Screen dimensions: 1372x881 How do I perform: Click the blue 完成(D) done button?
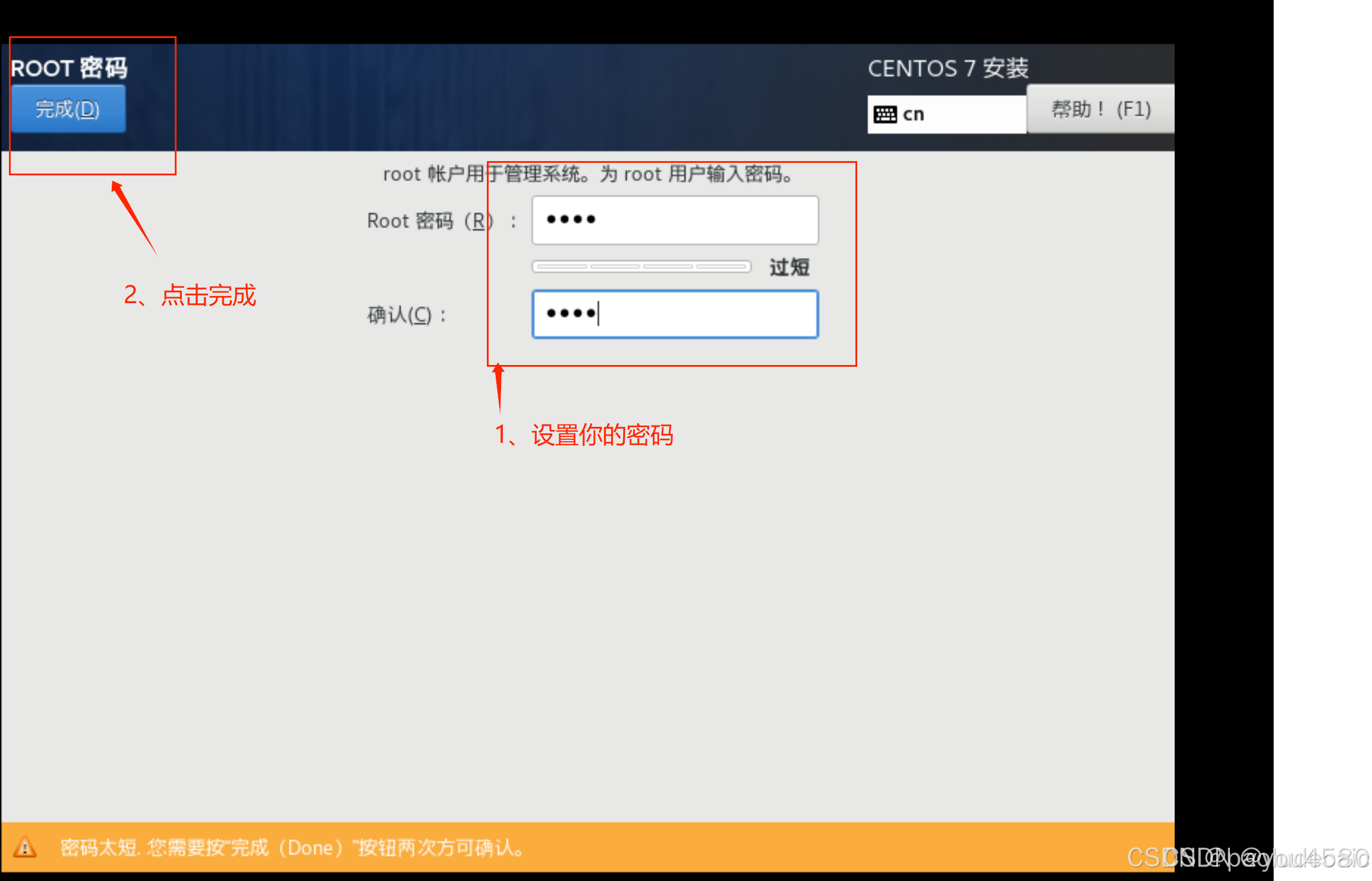(x=68, y=109)
